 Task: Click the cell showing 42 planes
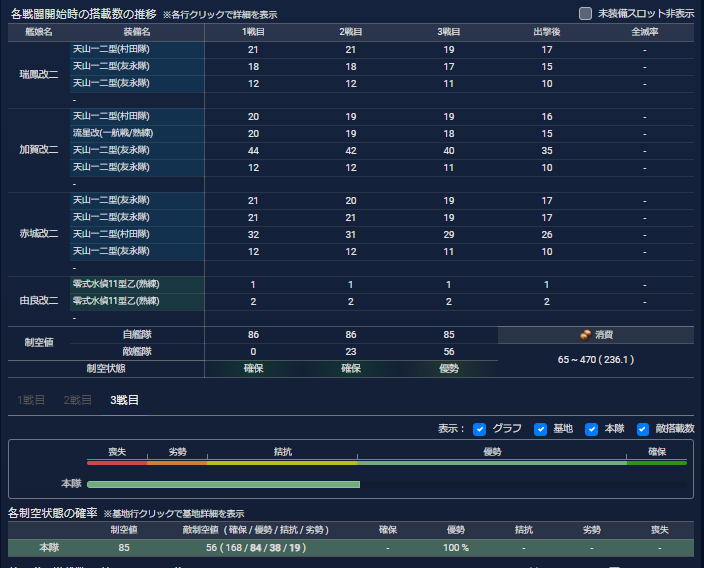[351, 151]
